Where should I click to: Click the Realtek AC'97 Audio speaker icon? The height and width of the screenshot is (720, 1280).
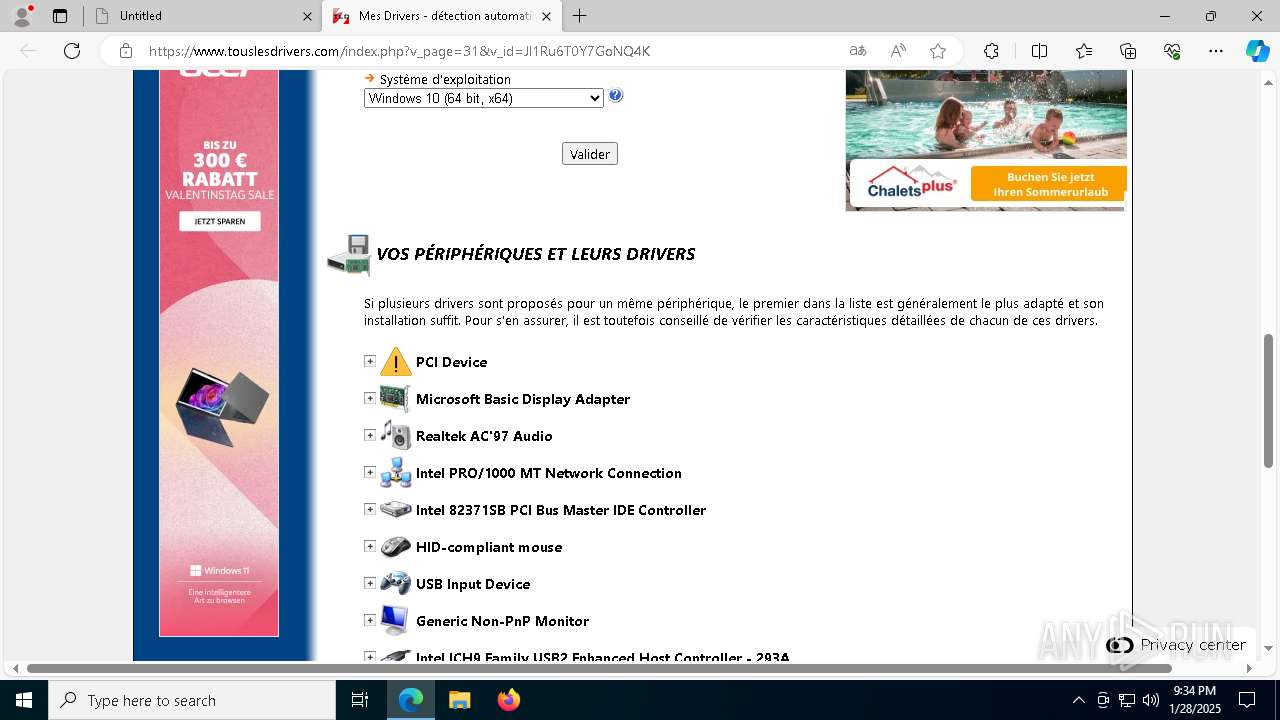tap(396, 436)
